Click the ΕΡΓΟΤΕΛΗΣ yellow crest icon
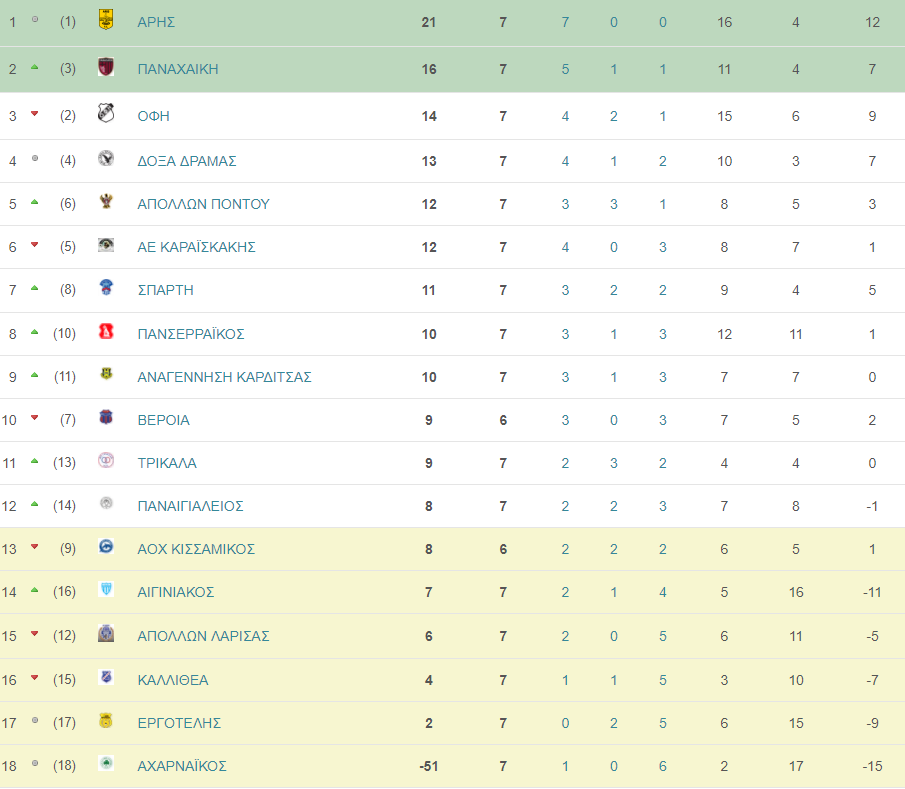This screenshot has width=905, height=789. (x=106, y=720)
